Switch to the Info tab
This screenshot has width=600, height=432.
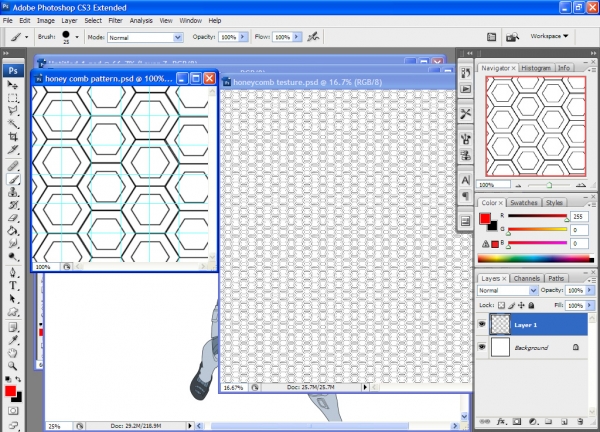[564, 68]
